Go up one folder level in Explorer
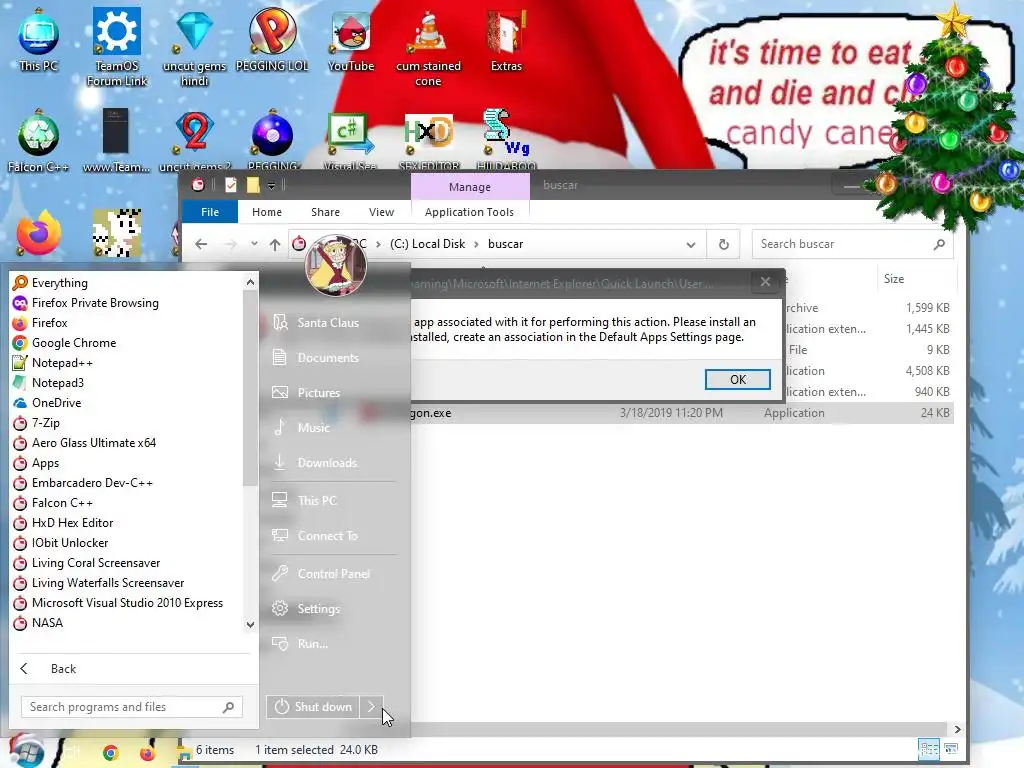Screen dimensions: 1024x768 pos(275,244)
